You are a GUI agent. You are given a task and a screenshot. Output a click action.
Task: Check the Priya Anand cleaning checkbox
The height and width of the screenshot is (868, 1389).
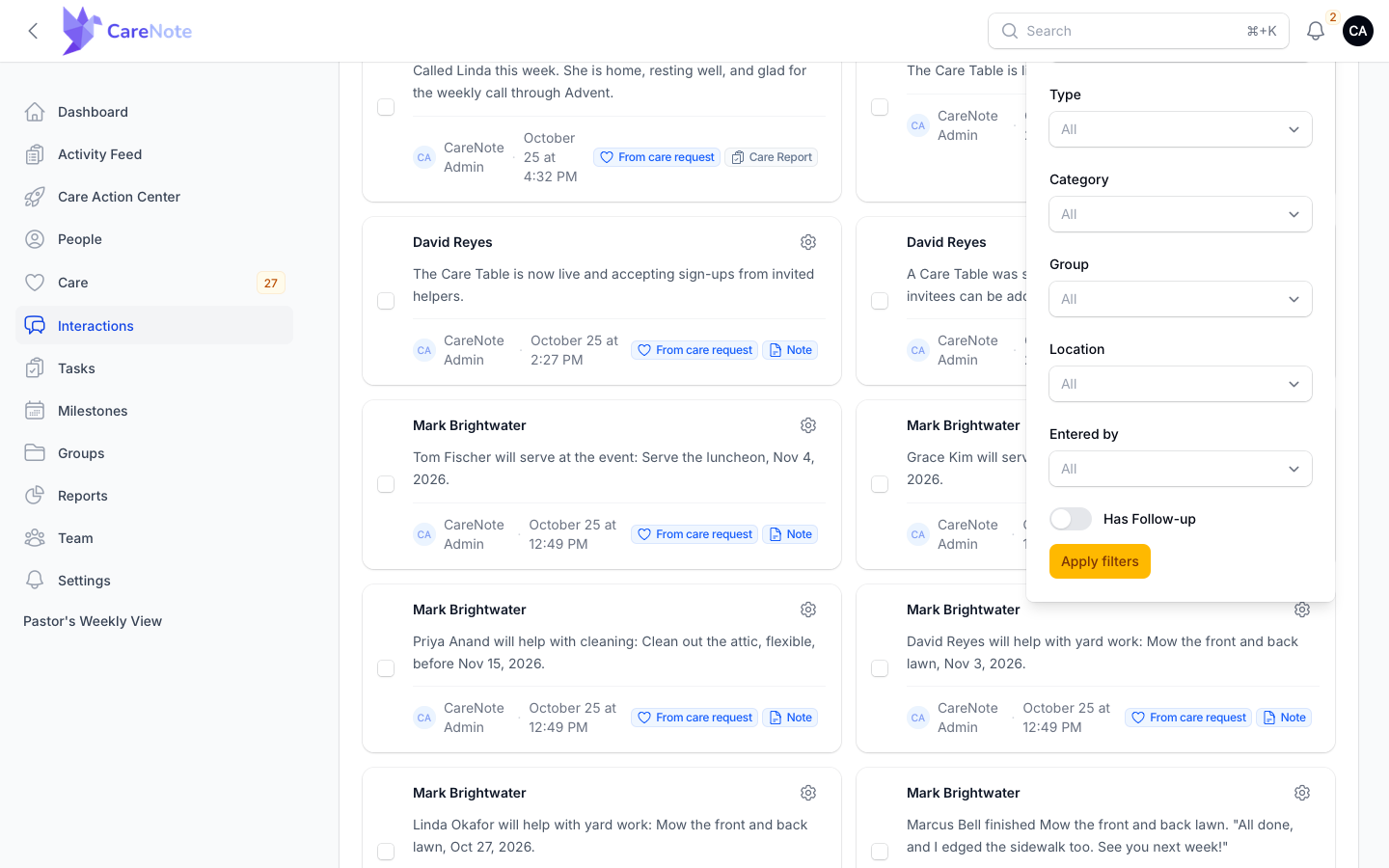(386, 668)
